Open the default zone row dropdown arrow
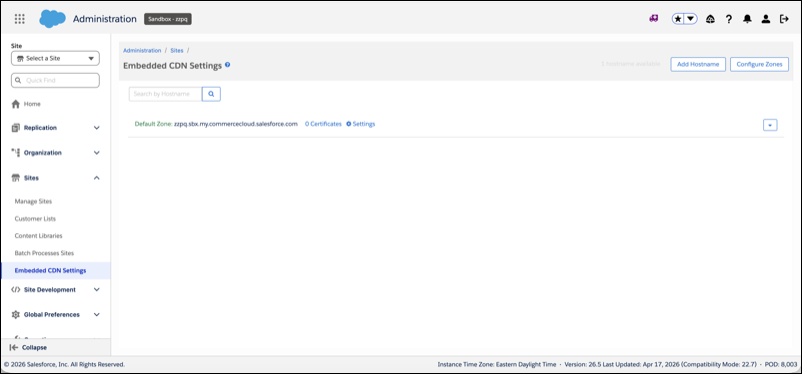 (770, 125)
